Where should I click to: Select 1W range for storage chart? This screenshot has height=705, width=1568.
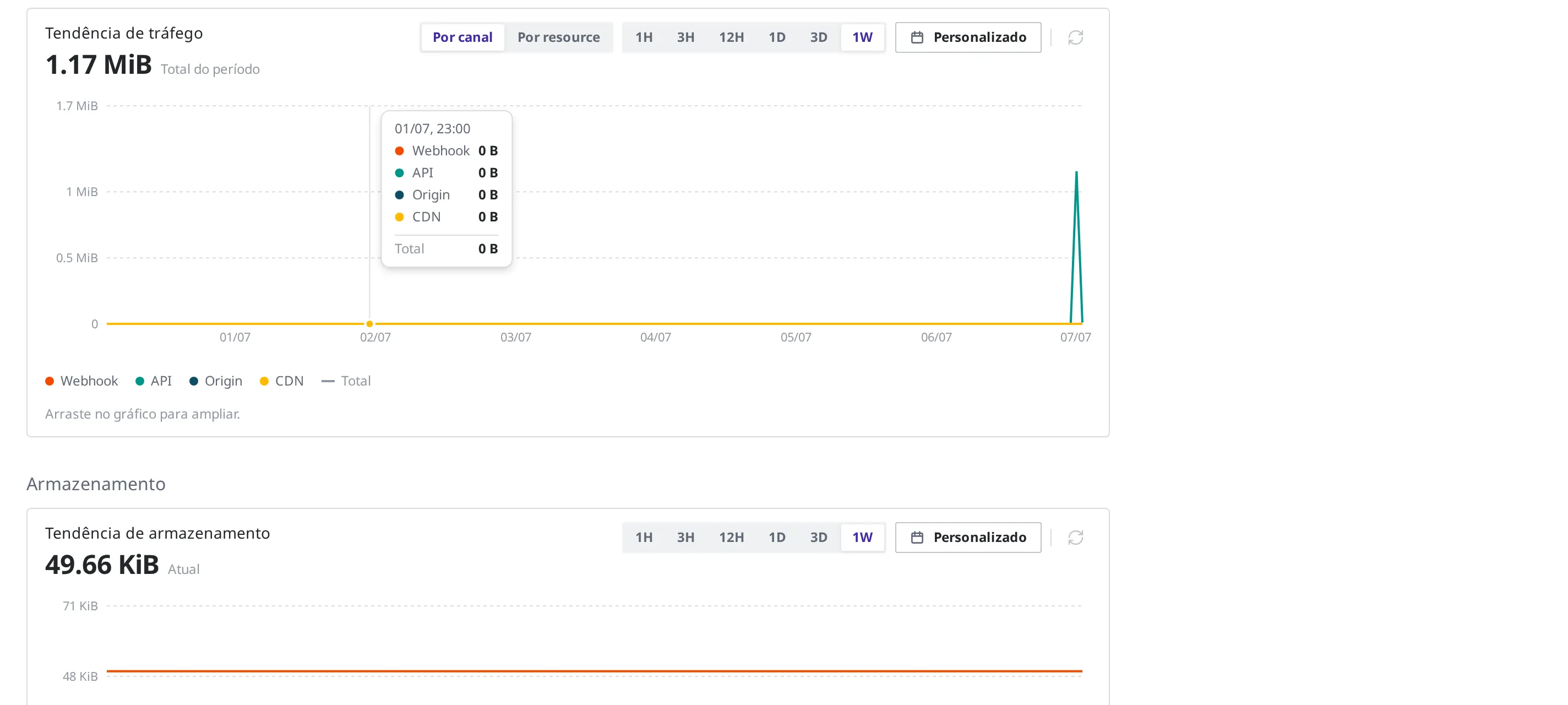pos(862,538)
